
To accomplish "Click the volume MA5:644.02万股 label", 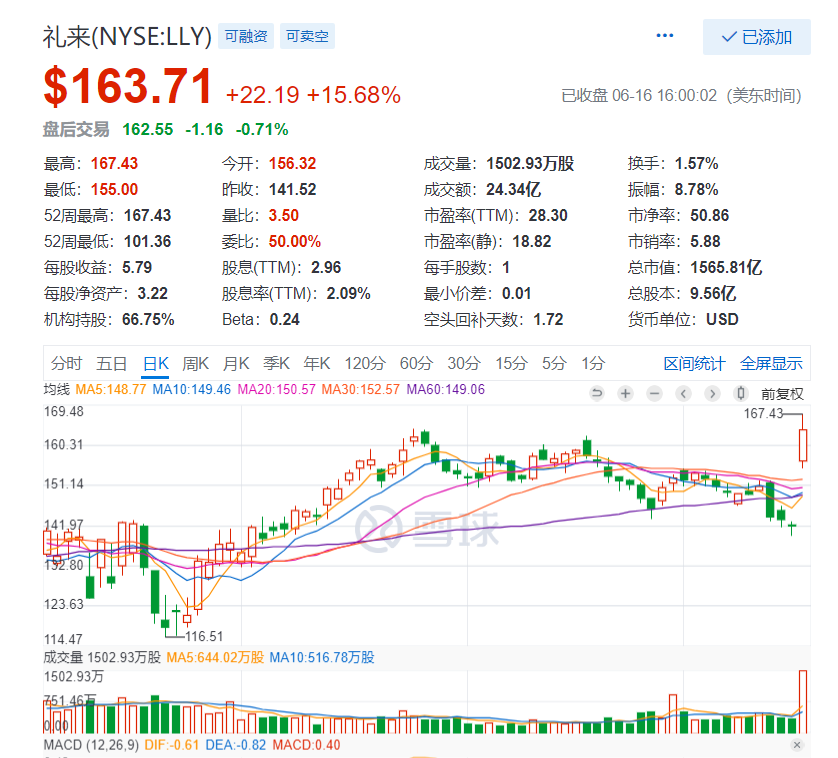I will [215, 657].
